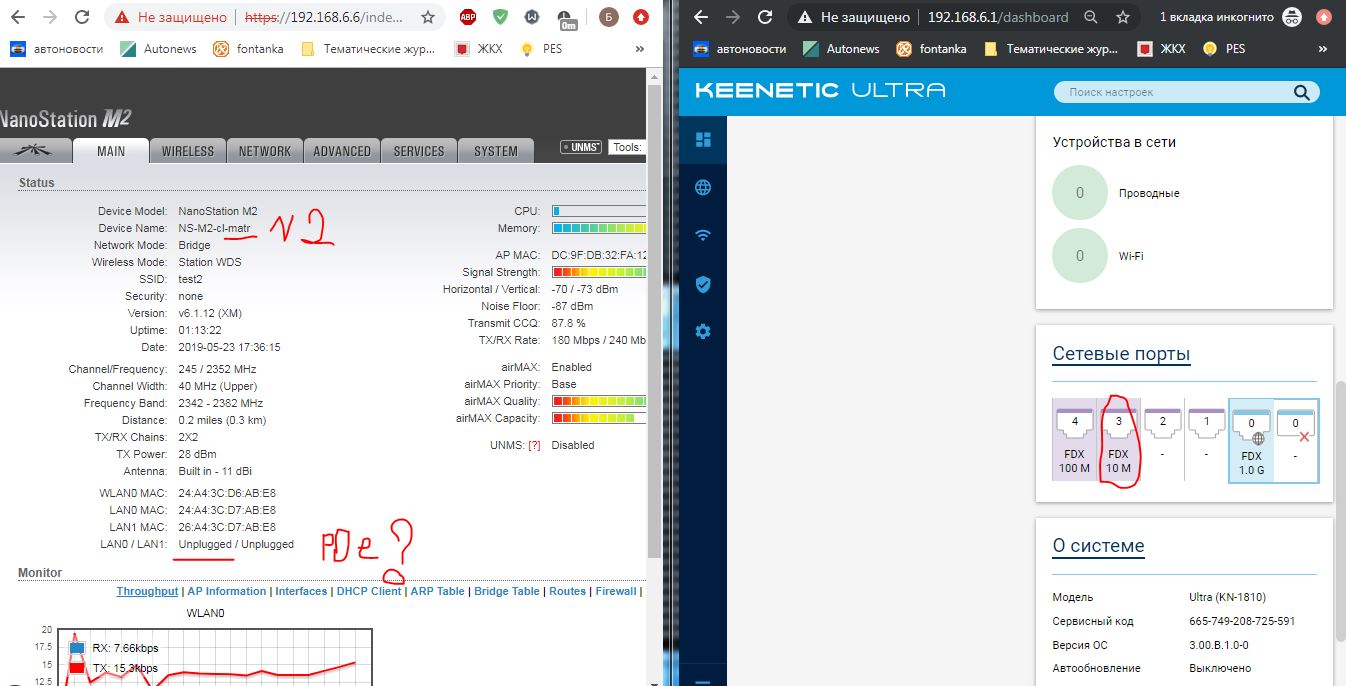1346x686 pixels.
Task: Open Wi-Fi section in Keenetic sidebar
Action: point(703,236)
